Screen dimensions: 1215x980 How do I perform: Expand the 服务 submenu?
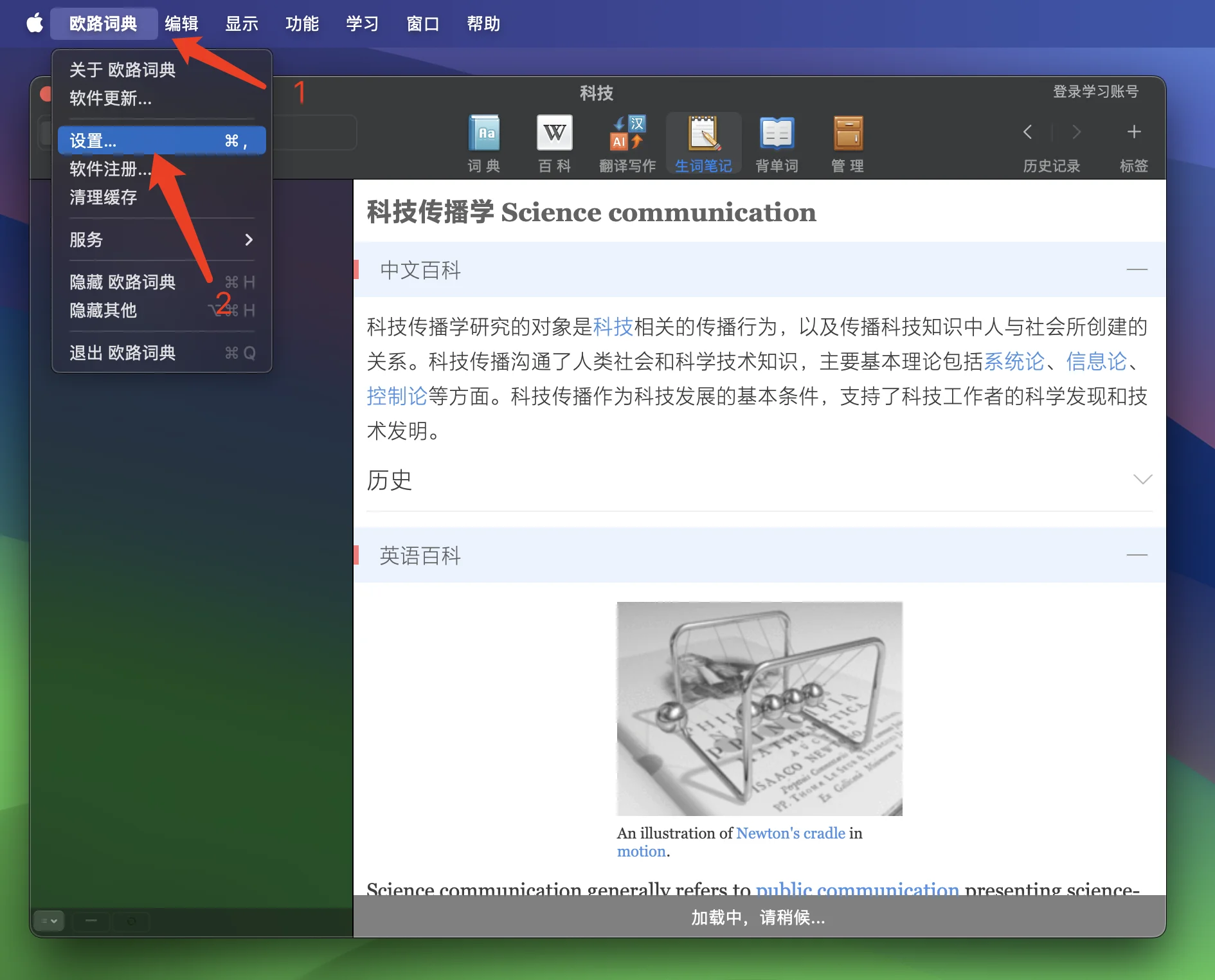162,240
